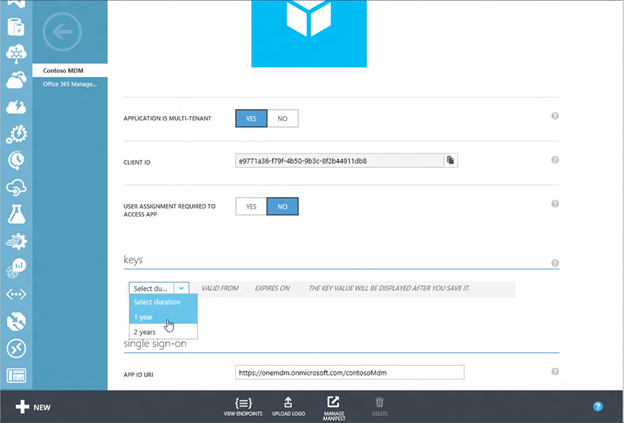The height and width of the screenshot is (423, 624).
Task: Click the NEW button
Action: pyautogui.click(x=32, y=407)
